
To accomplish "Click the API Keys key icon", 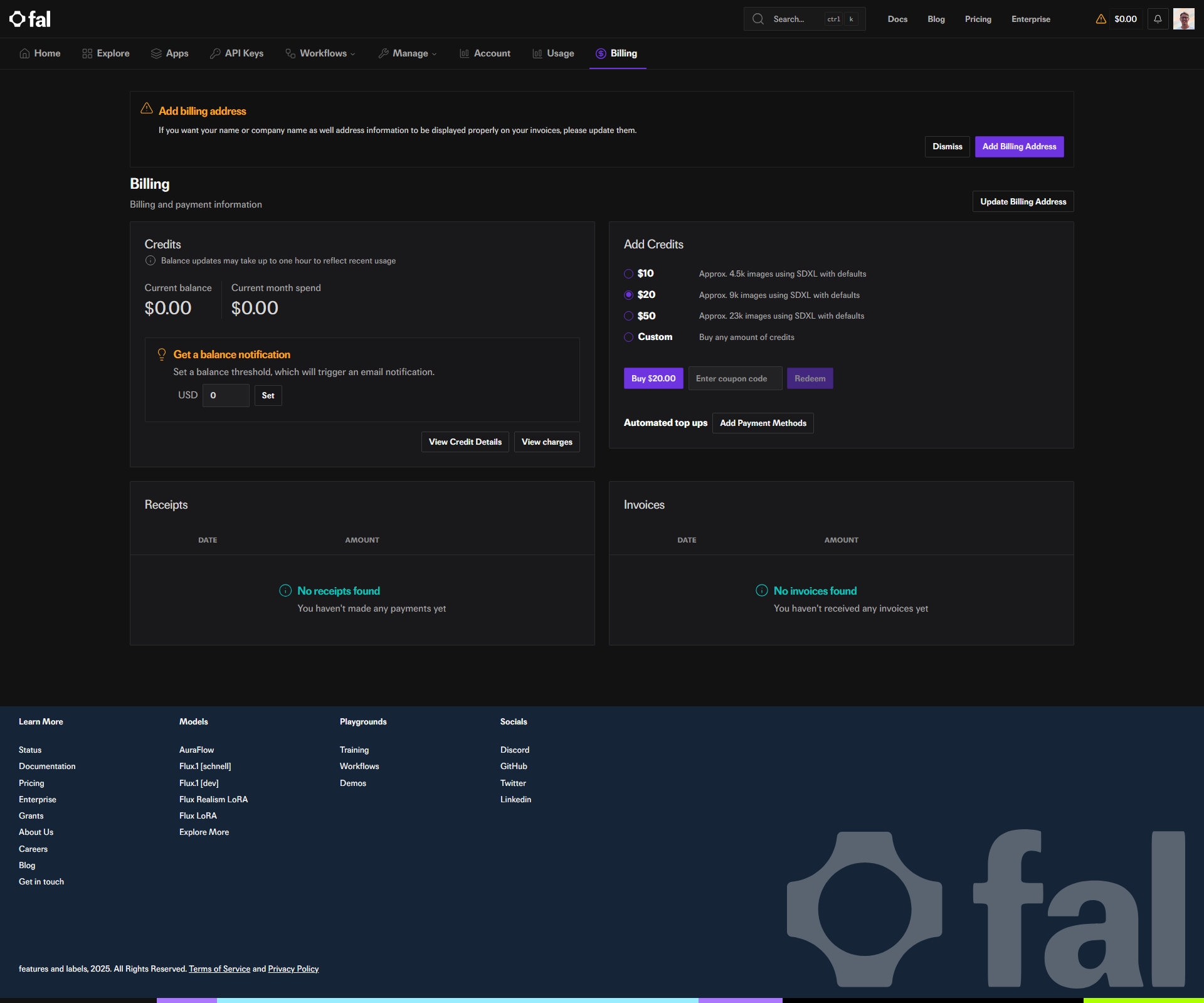I will click(x=215, y=53).
